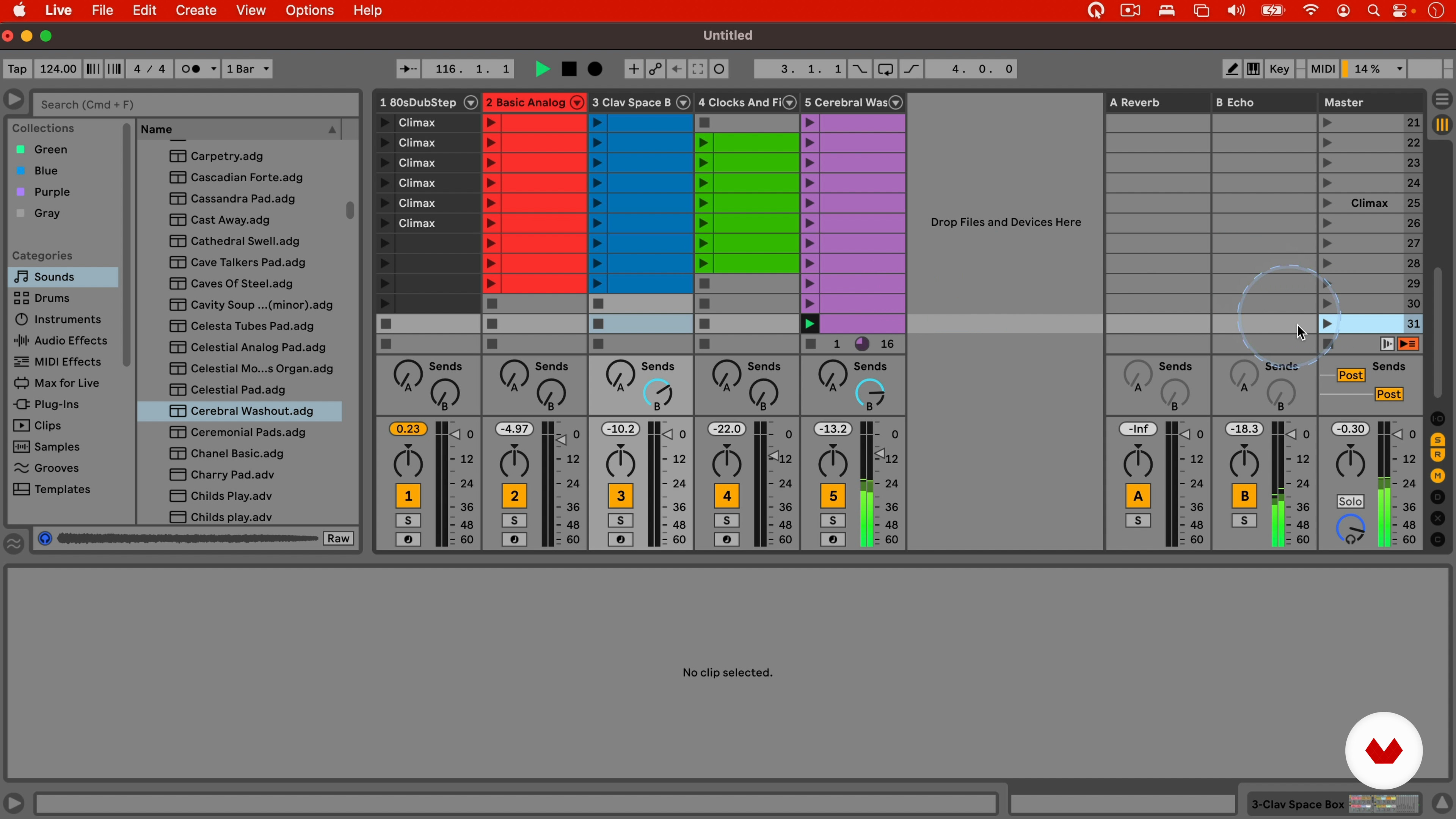The height and width of the screenshot is (819, 1456).
Task: Toggle Track 3 activator button
Action: (621, 496)
